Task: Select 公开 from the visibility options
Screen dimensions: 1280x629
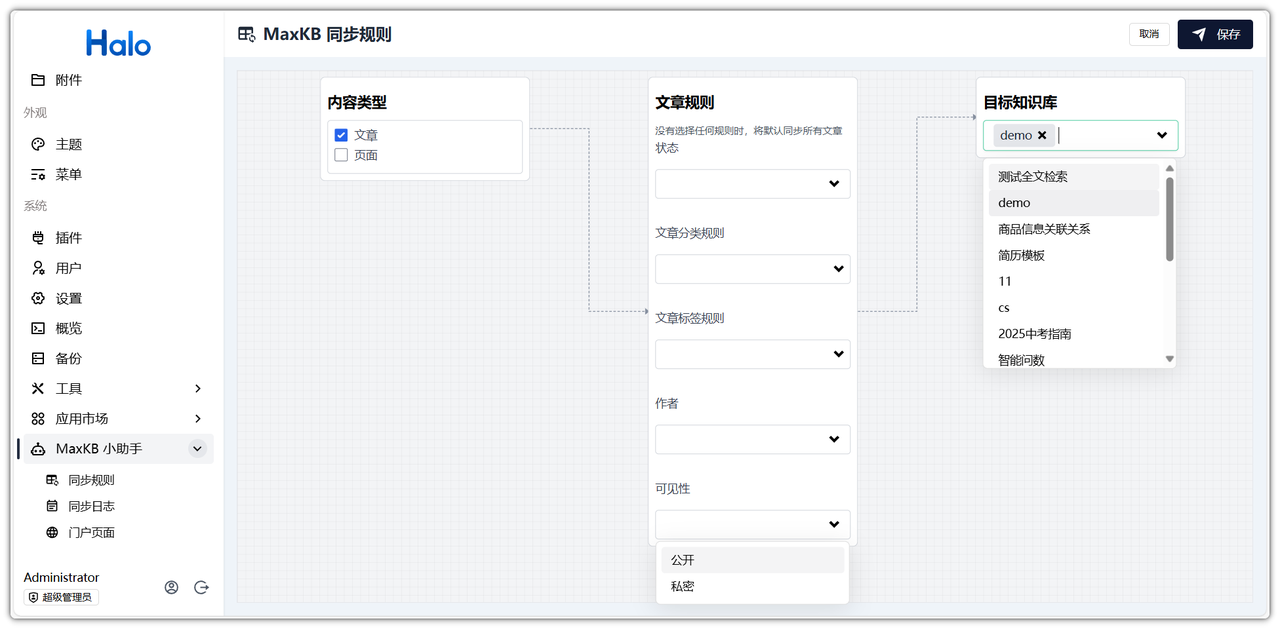Action: [x=683, y=560]
